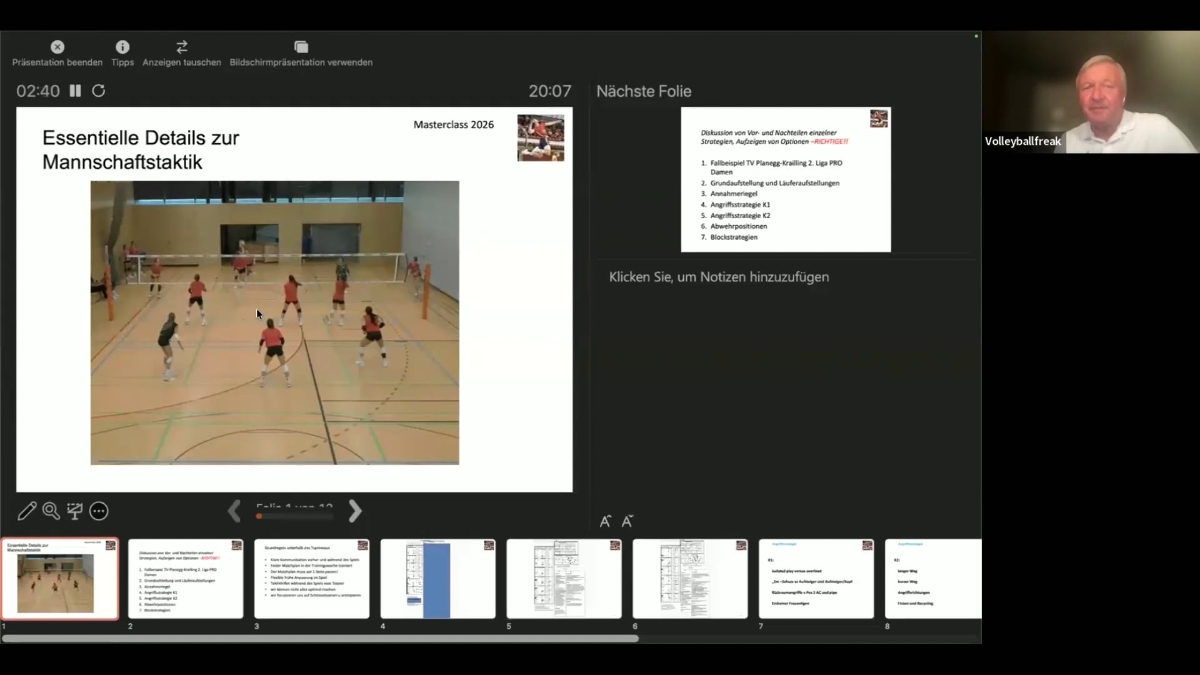
Task: Select slide thumbnail 2 in the filmstrip
Action: pos(186,579)
